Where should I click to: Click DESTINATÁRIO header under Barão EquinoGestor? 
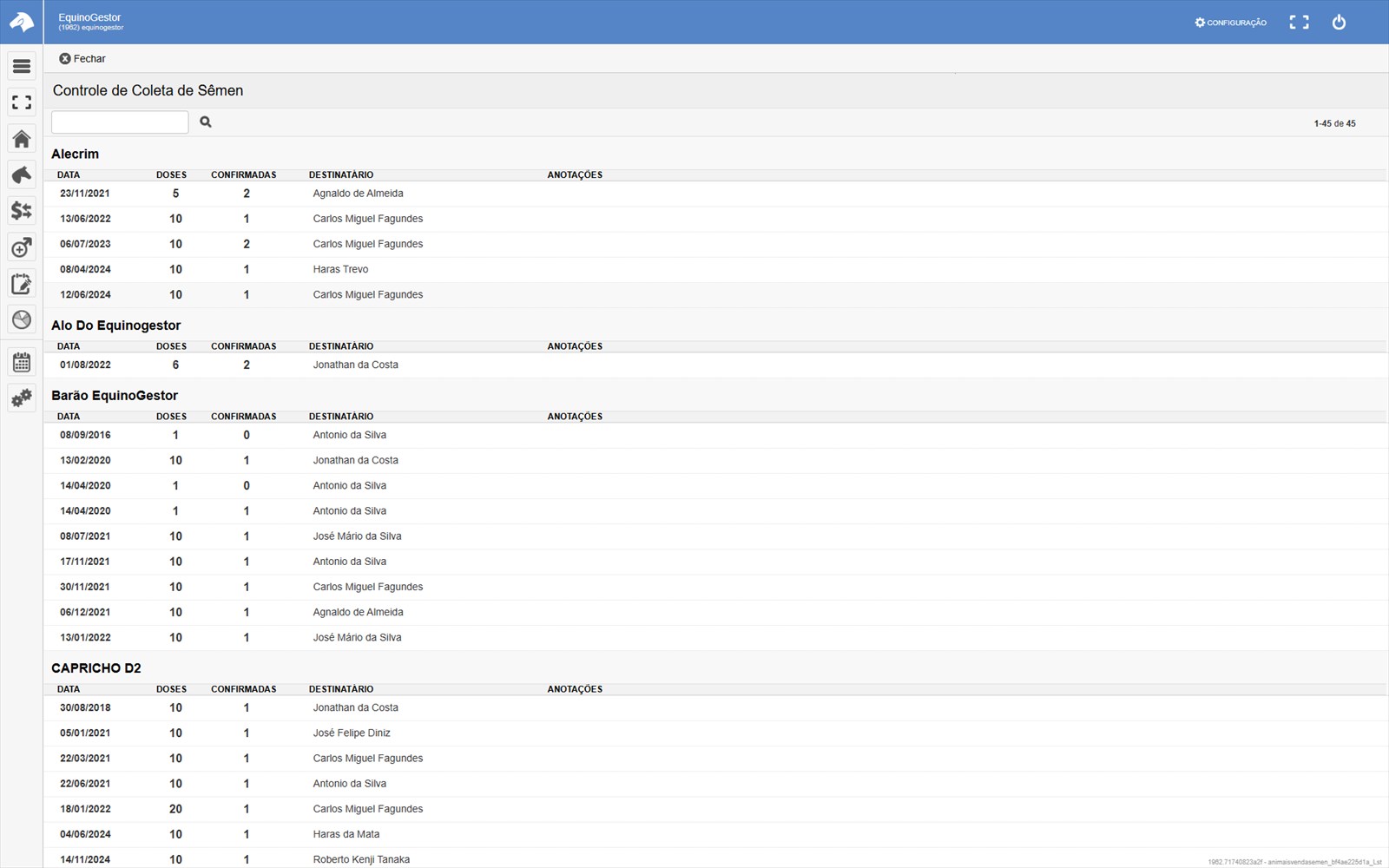coord(341,417)
